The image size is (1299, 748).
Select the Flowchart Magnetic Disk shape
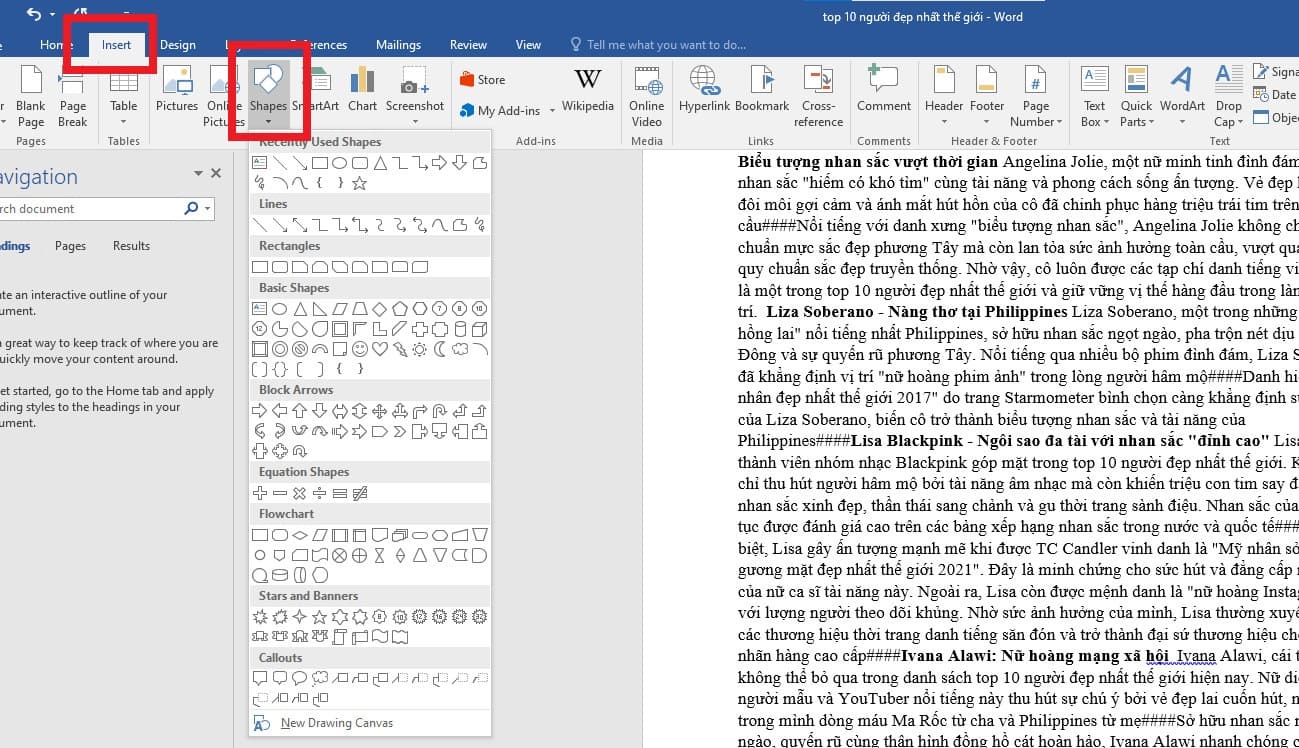[x=280, y=576]
